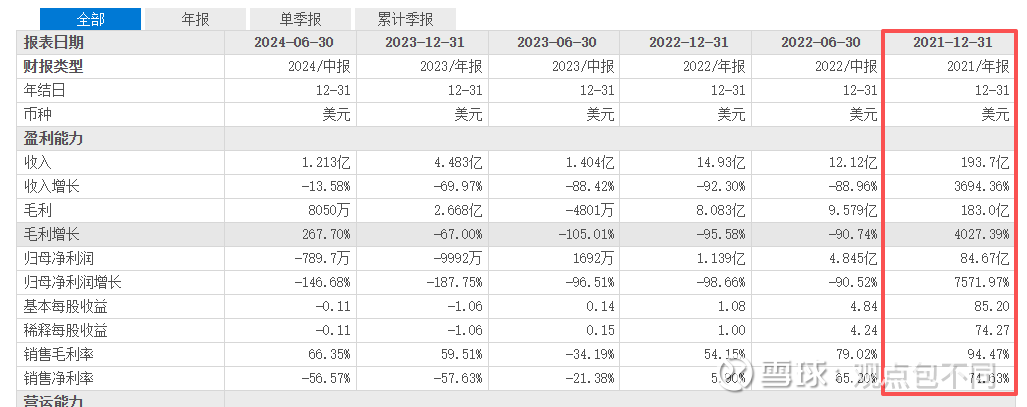
Task: Open the 单季报 tab
Action: coord(300,19)
